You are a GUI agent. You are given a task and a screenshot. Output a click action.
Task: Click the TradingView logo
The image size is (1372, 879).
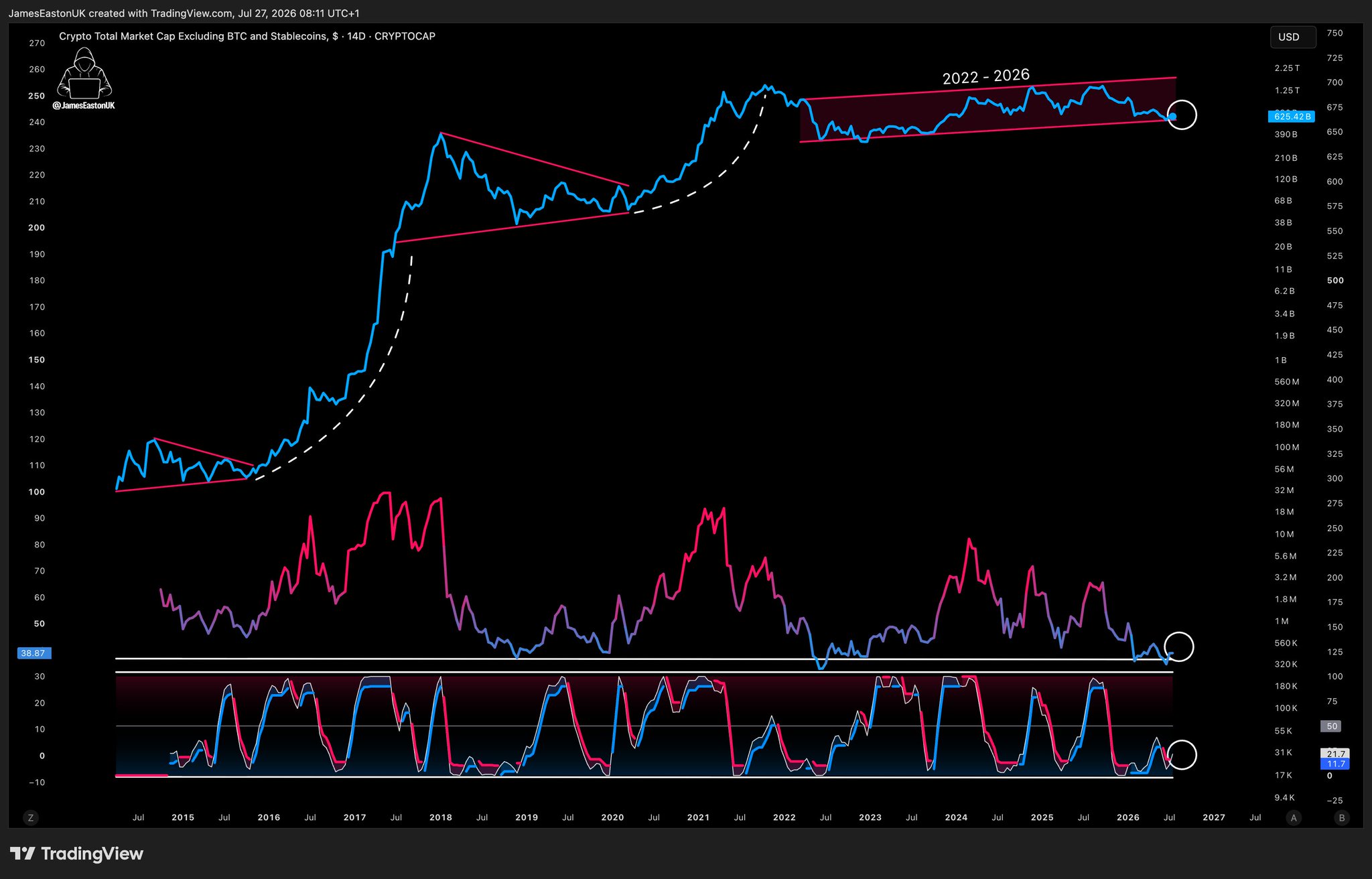pos(76,854)
